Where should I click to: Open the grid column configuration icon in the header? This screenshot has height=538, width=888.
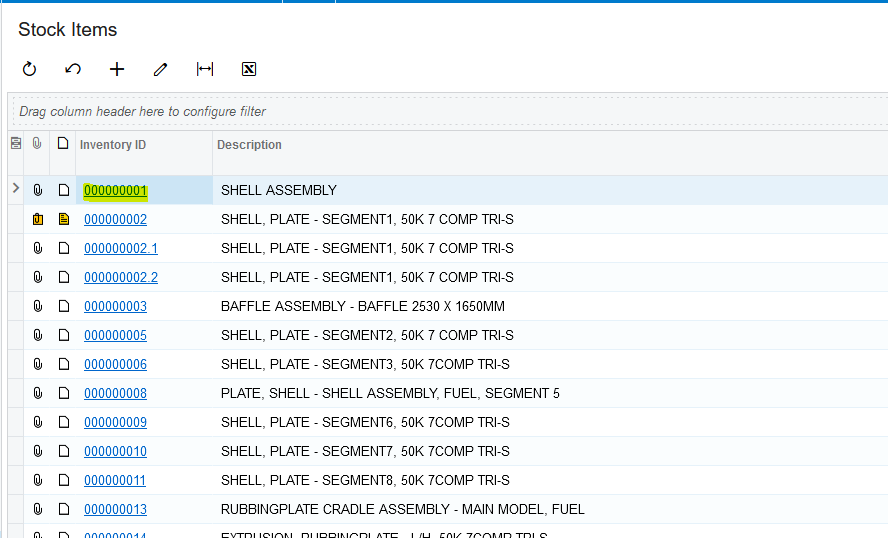[x=15, y=144]
